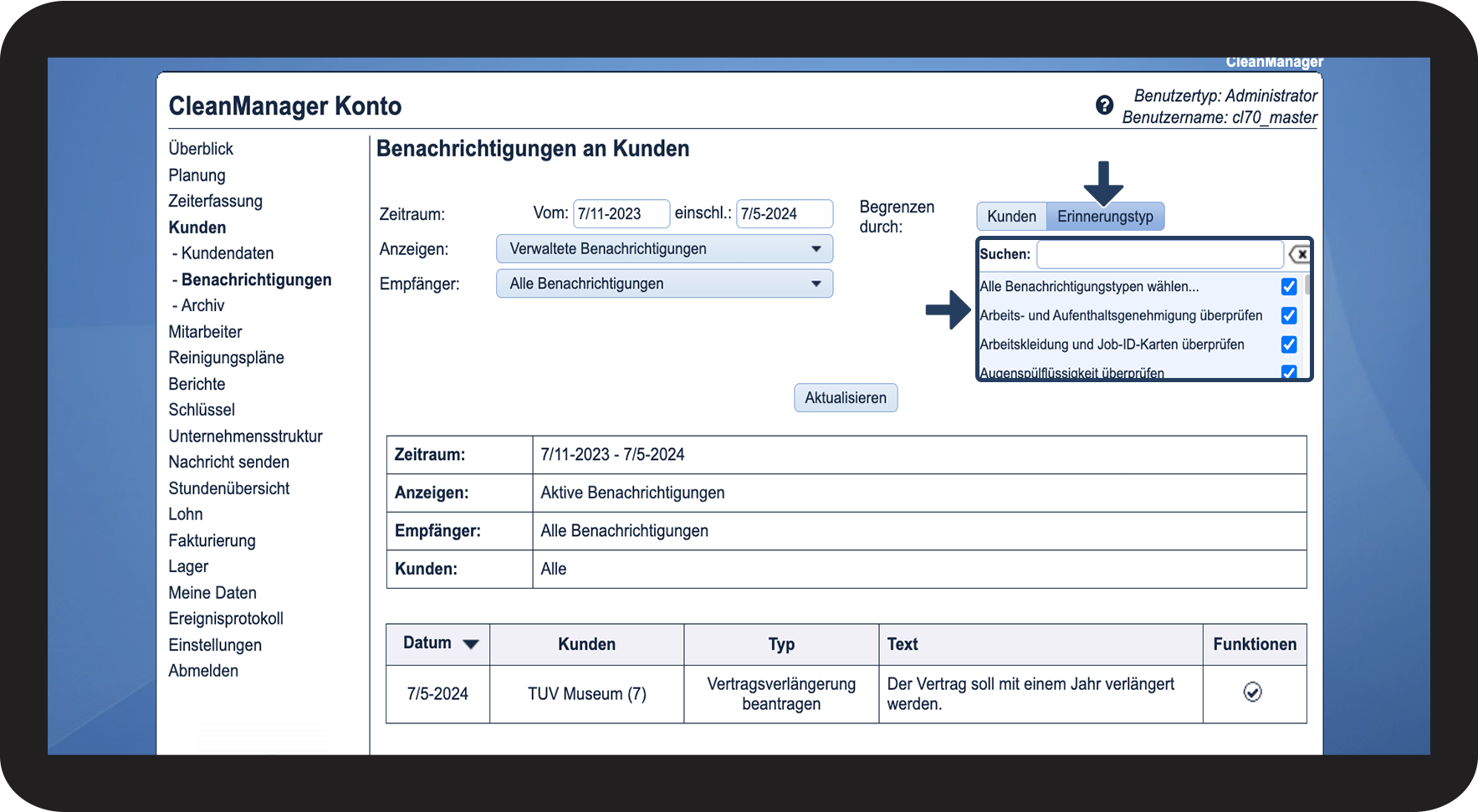This screenshot has width=1478, height=812.
Task: Go to Archiv under Kunden
Action: click(202, 305)
